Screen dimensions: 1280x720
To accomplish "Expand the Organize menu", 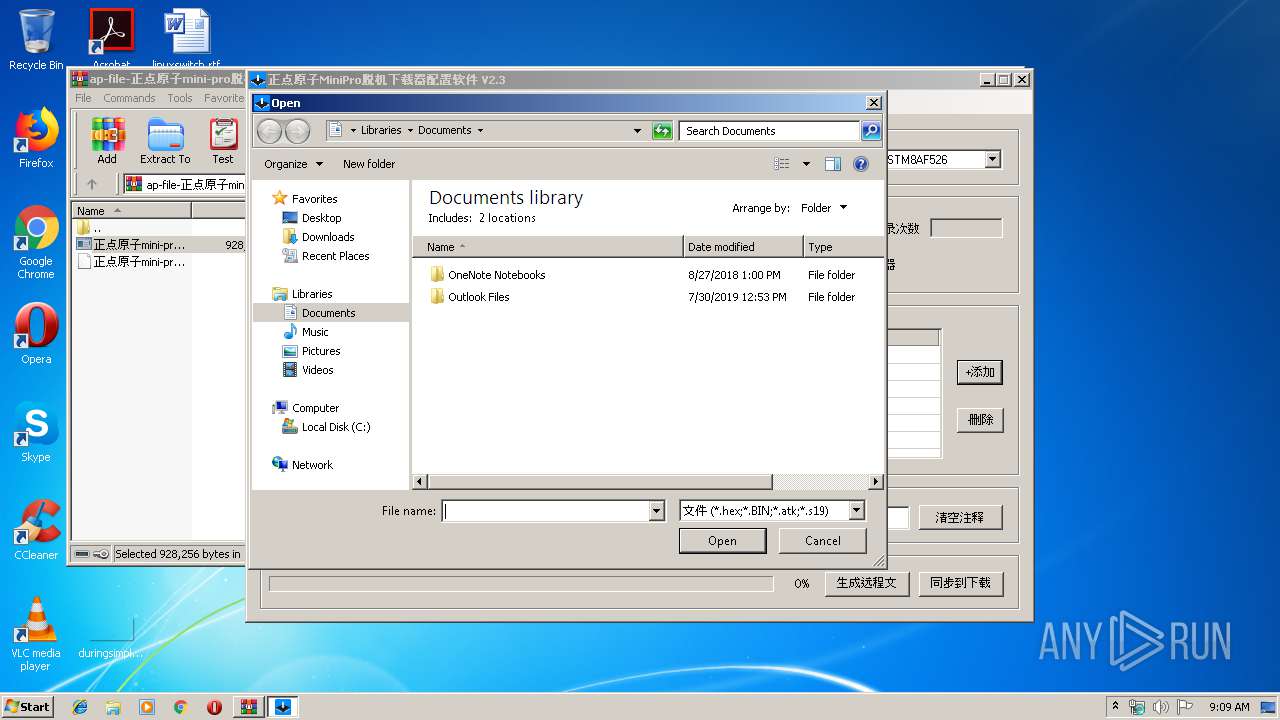I will tap(293, 164).
